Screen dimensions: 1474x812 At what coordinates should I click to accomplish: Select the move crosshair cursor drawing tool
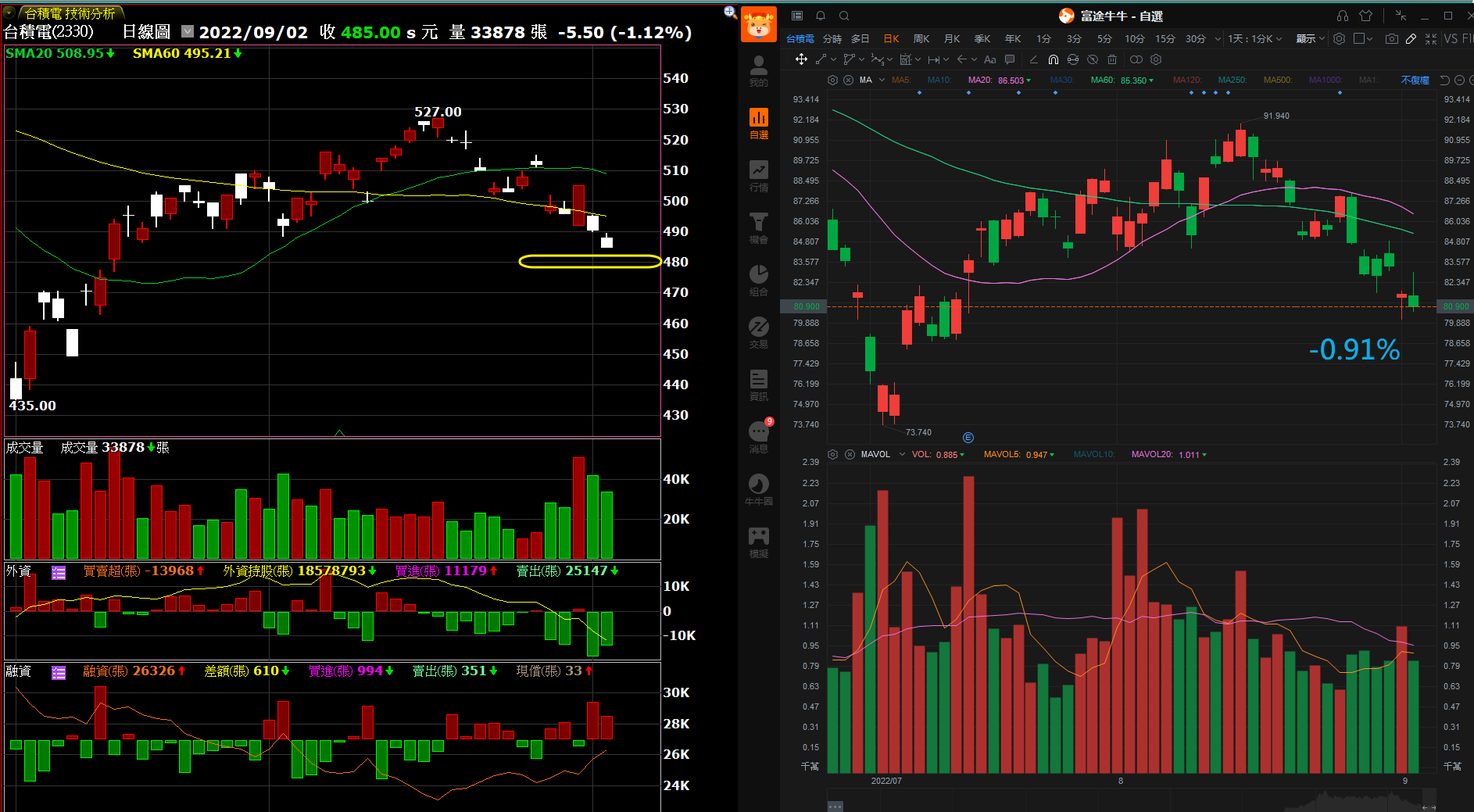[801, 59]
